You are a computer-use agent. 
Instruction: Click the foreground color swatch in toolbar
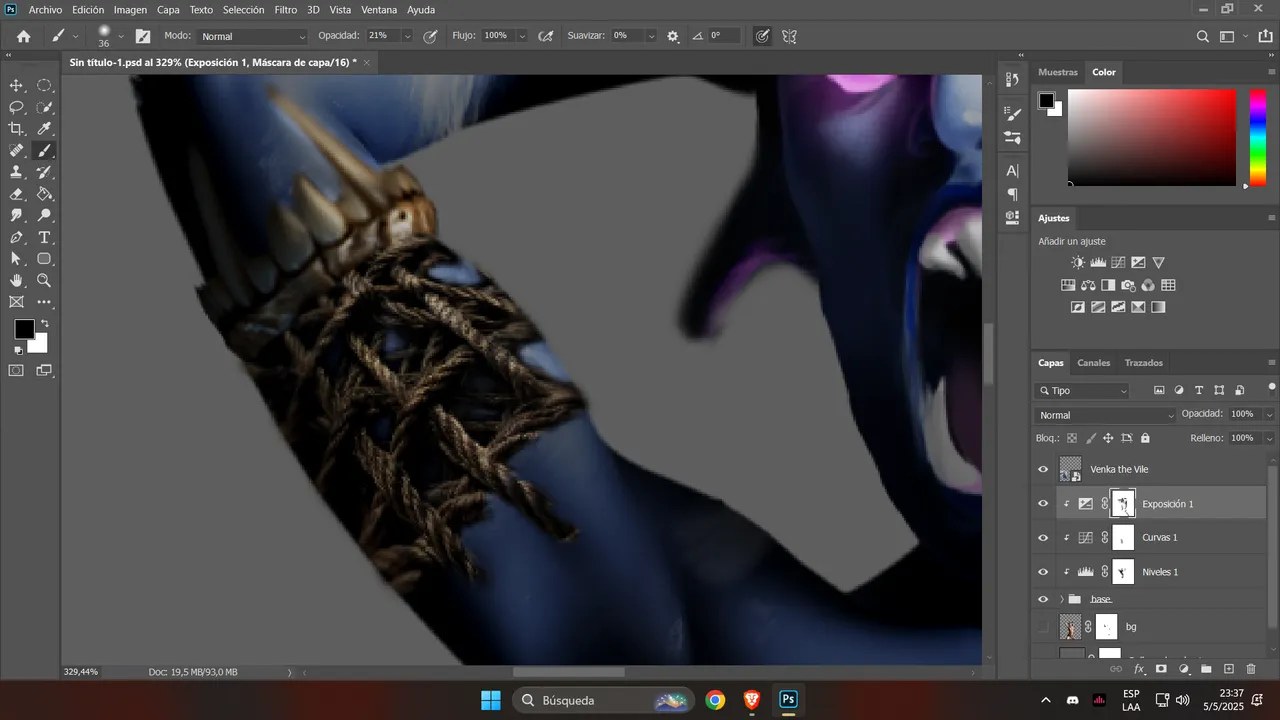coord(24,329)
